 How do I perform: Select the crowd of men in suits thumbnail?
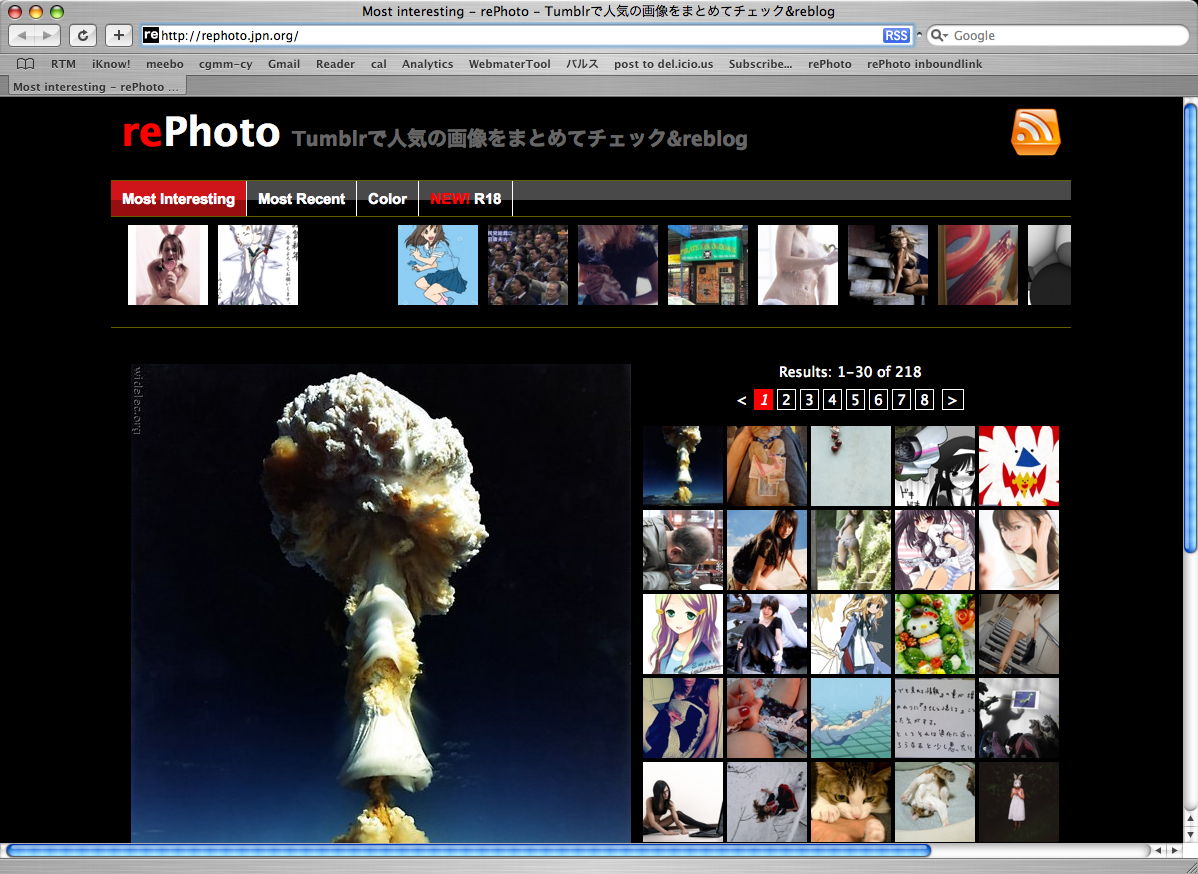tap(528, 265)
